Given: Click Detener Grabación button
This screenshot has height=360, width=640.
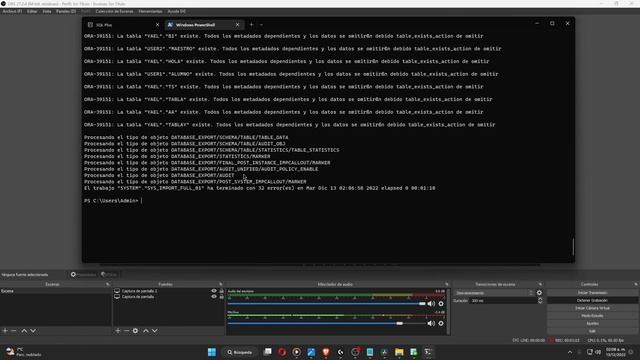Looking at the screenshot, I should click(592, 300).
